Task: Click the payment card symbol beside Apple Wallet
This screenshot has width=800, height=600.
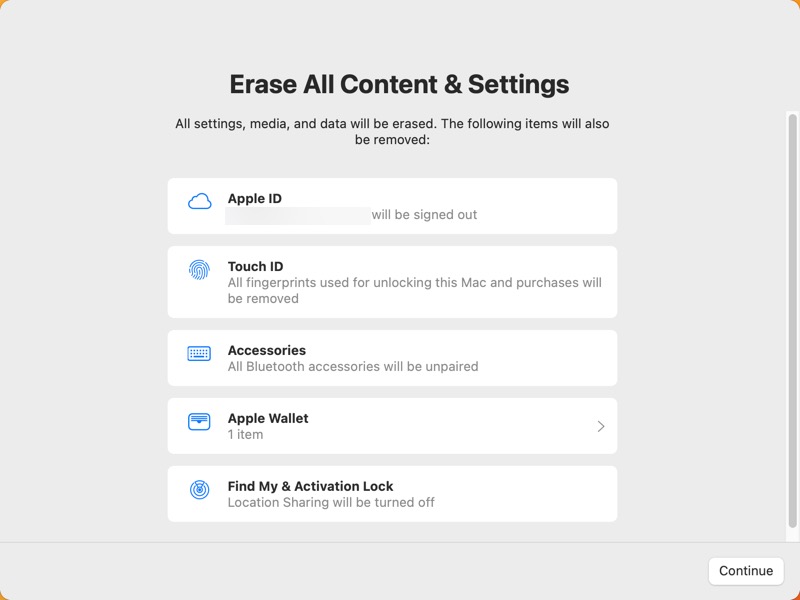Action: tap(199, 419)
